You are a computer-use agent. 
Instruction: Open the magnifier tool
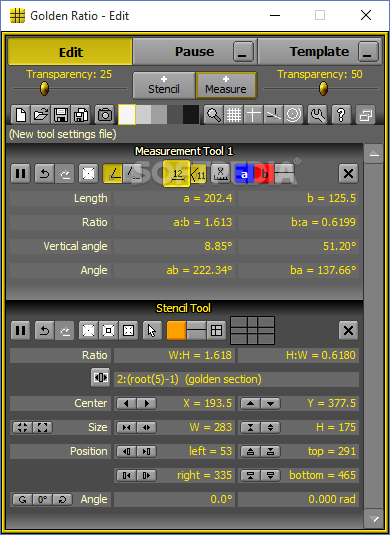click(x=214, y=115)
